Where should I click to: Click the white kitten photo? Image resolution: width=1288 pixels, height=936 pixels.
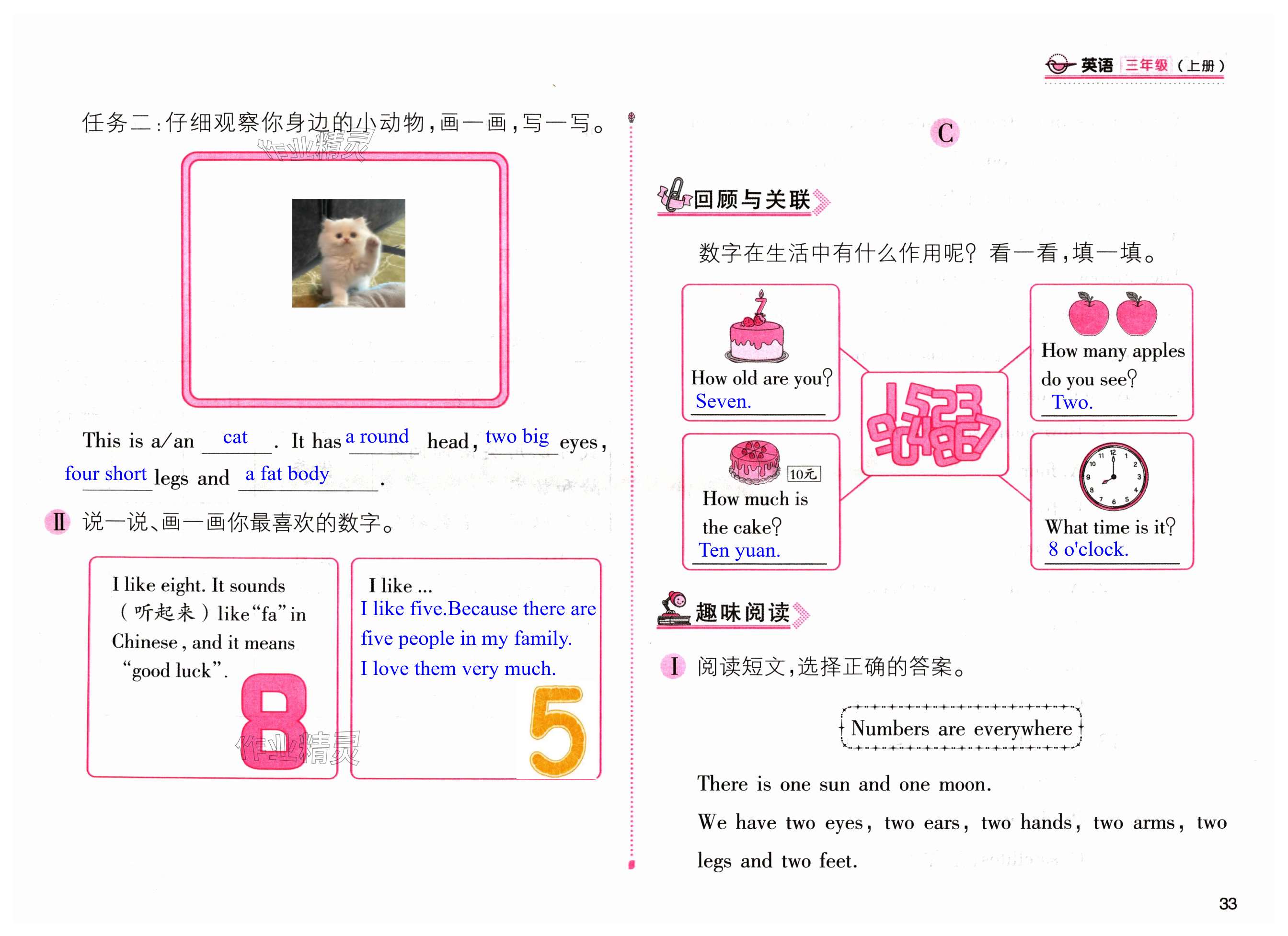[x=348, y=252]
